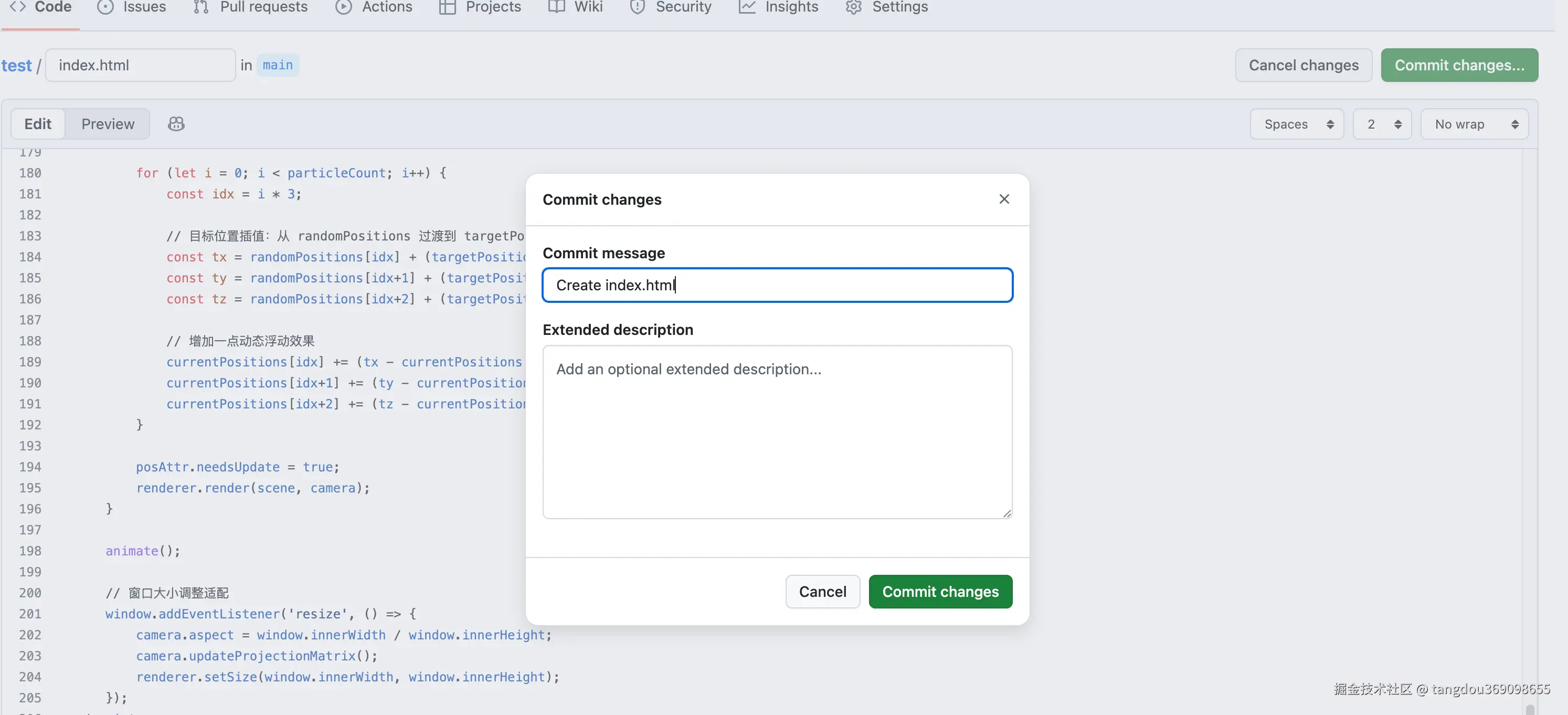1568x715 pixels.
Task: Open the indent size 2 dropdown
Action: click(1382, 124)
